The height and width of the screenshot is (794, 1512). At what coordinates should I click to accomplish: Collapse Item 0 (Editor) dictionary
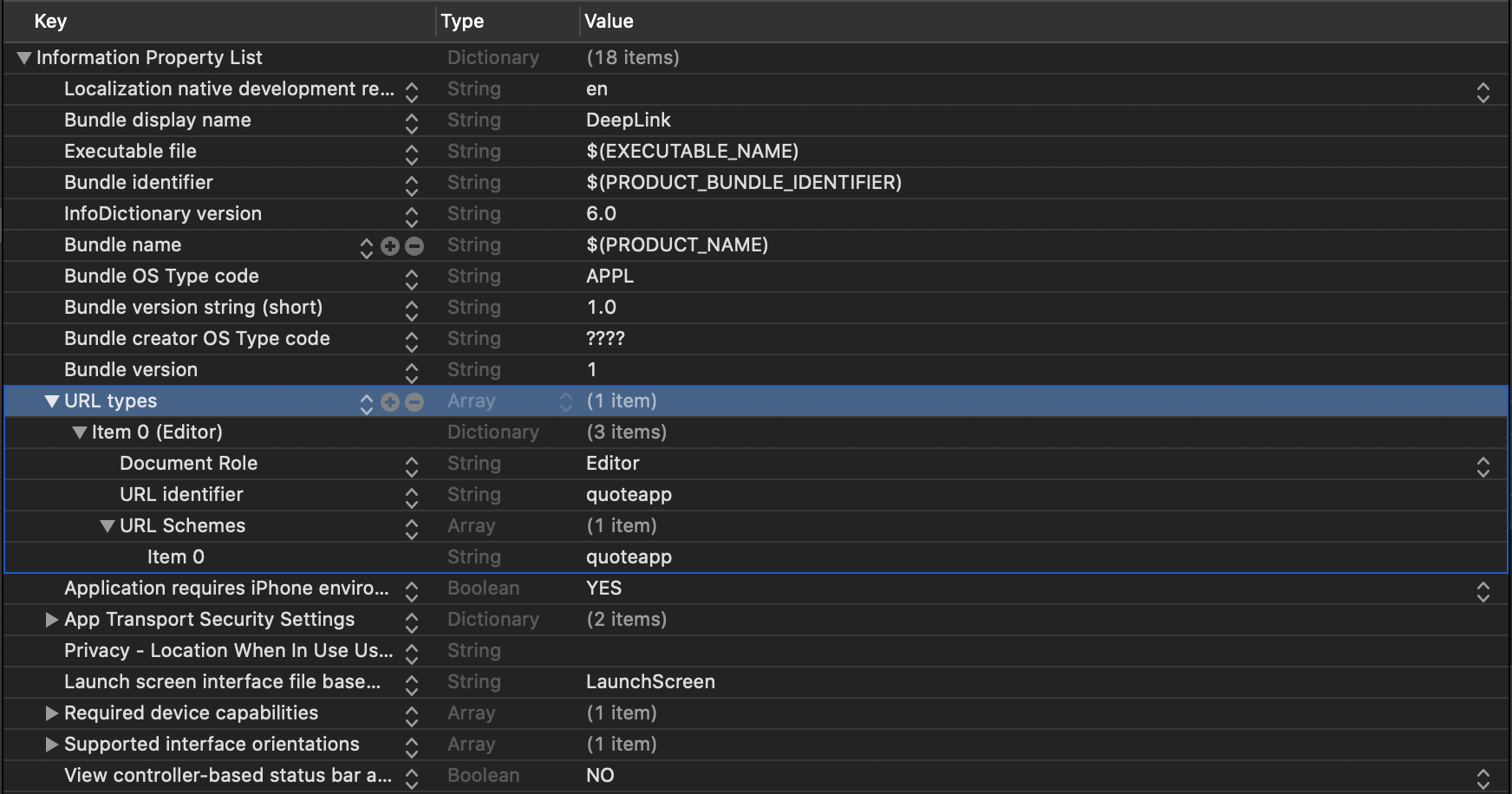[80, 433]
